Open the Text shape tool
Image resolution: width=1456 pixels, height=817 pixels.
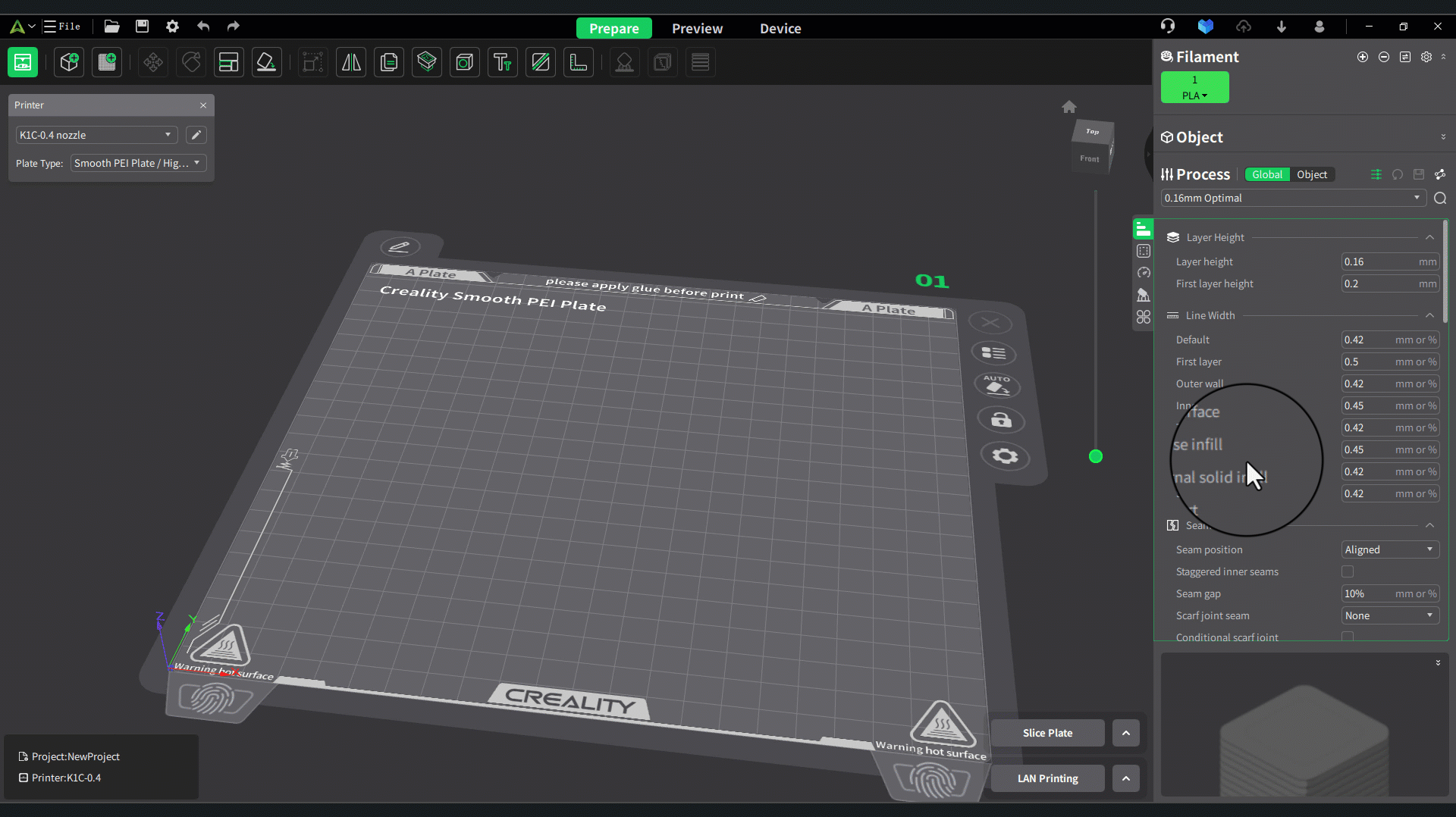(x=502, y=62)
